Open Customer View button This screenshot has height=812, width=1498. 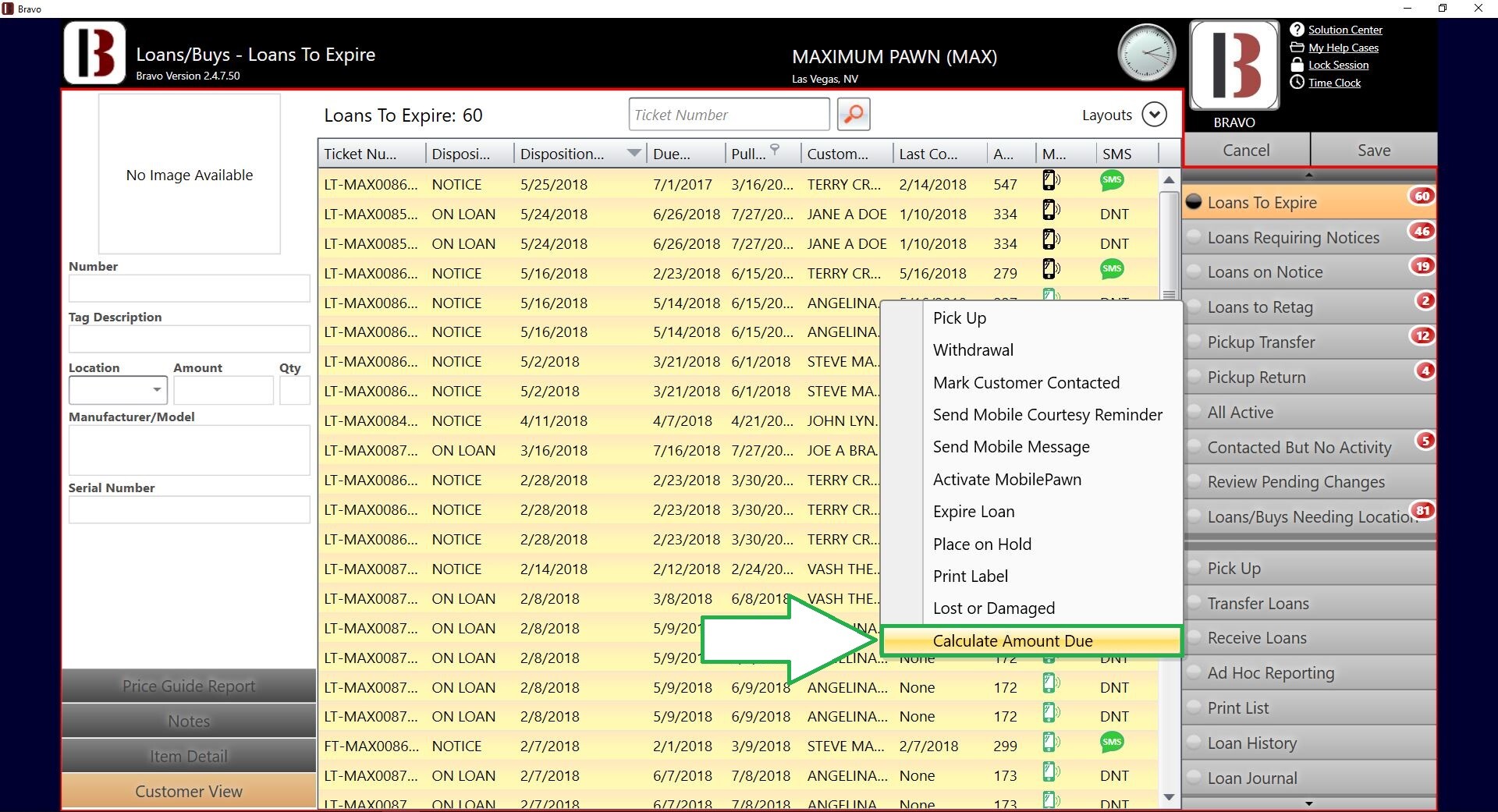[x=189, y=791]
